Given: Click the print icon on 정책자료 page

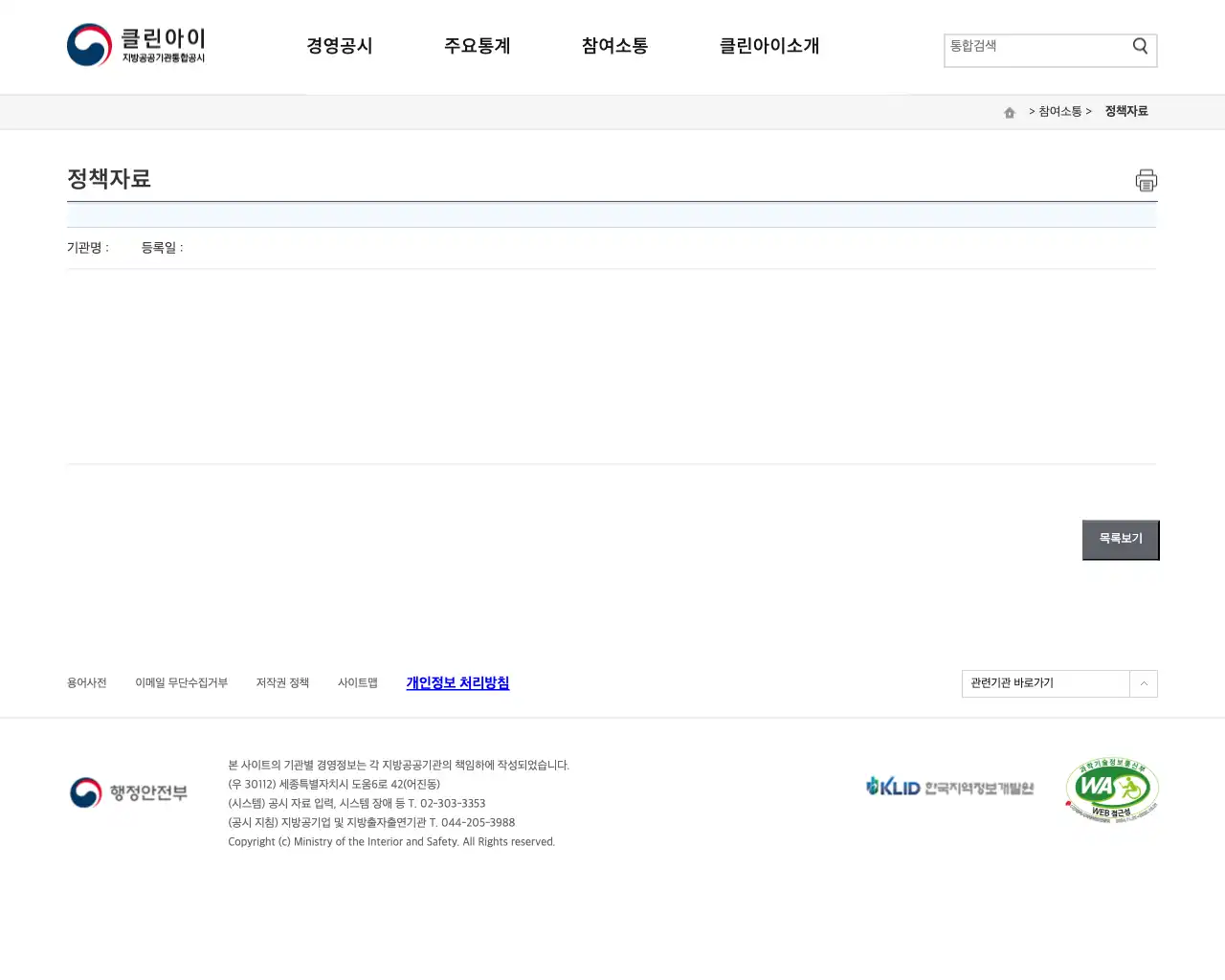Looking at the screenshot, I should [x=1146, y=180].
